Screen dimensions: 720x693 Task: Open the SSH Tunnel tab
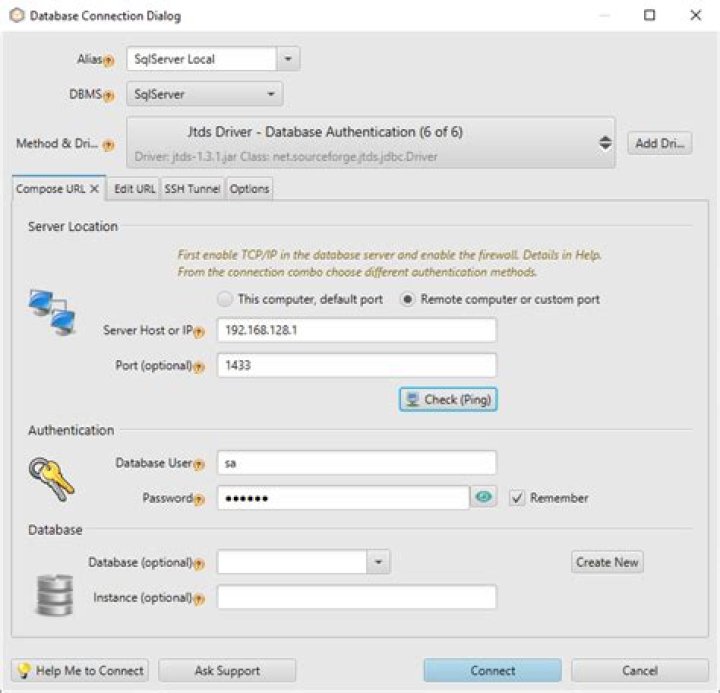(x=192, y=189)
